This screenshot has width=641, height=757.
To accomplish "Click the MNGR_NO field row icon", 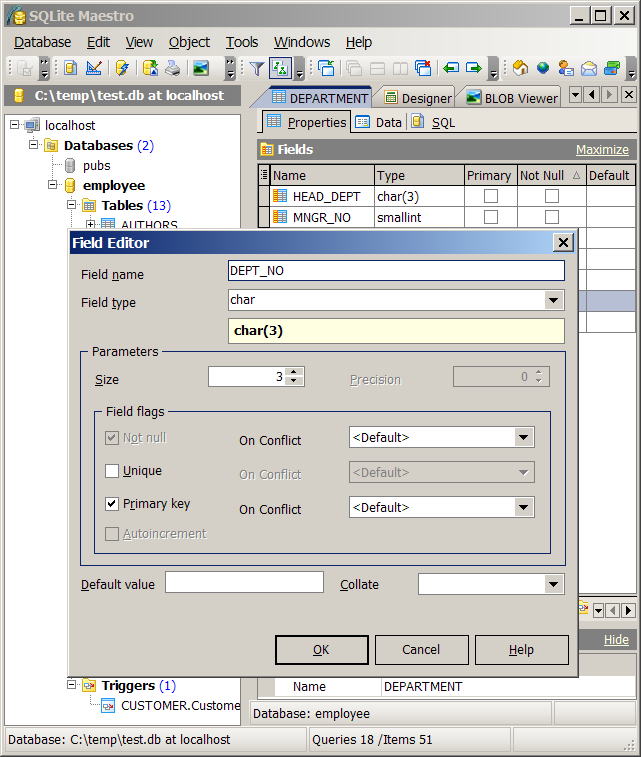I will [x=280, y=217].
